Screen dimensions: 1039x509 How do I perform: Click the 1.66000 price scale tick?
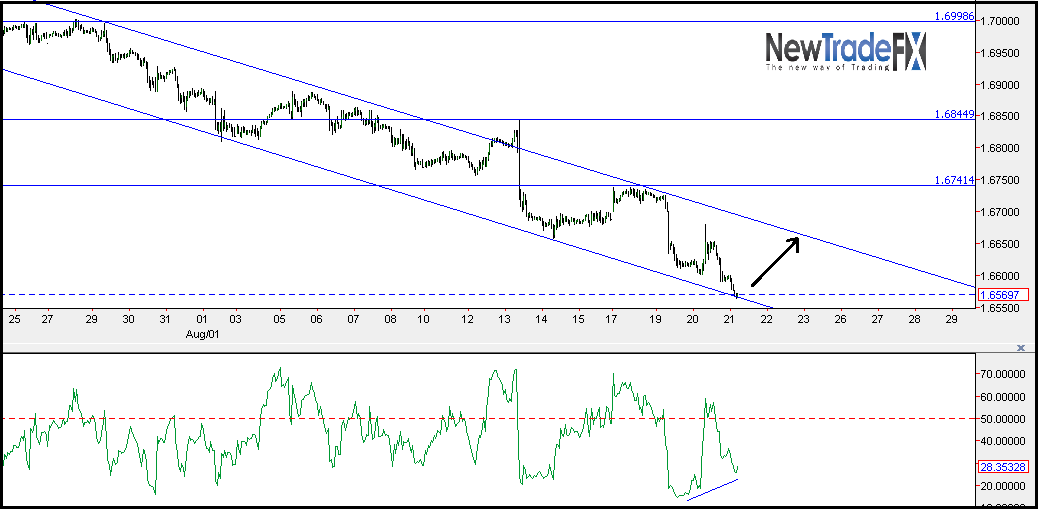[x=1001, y=276]
